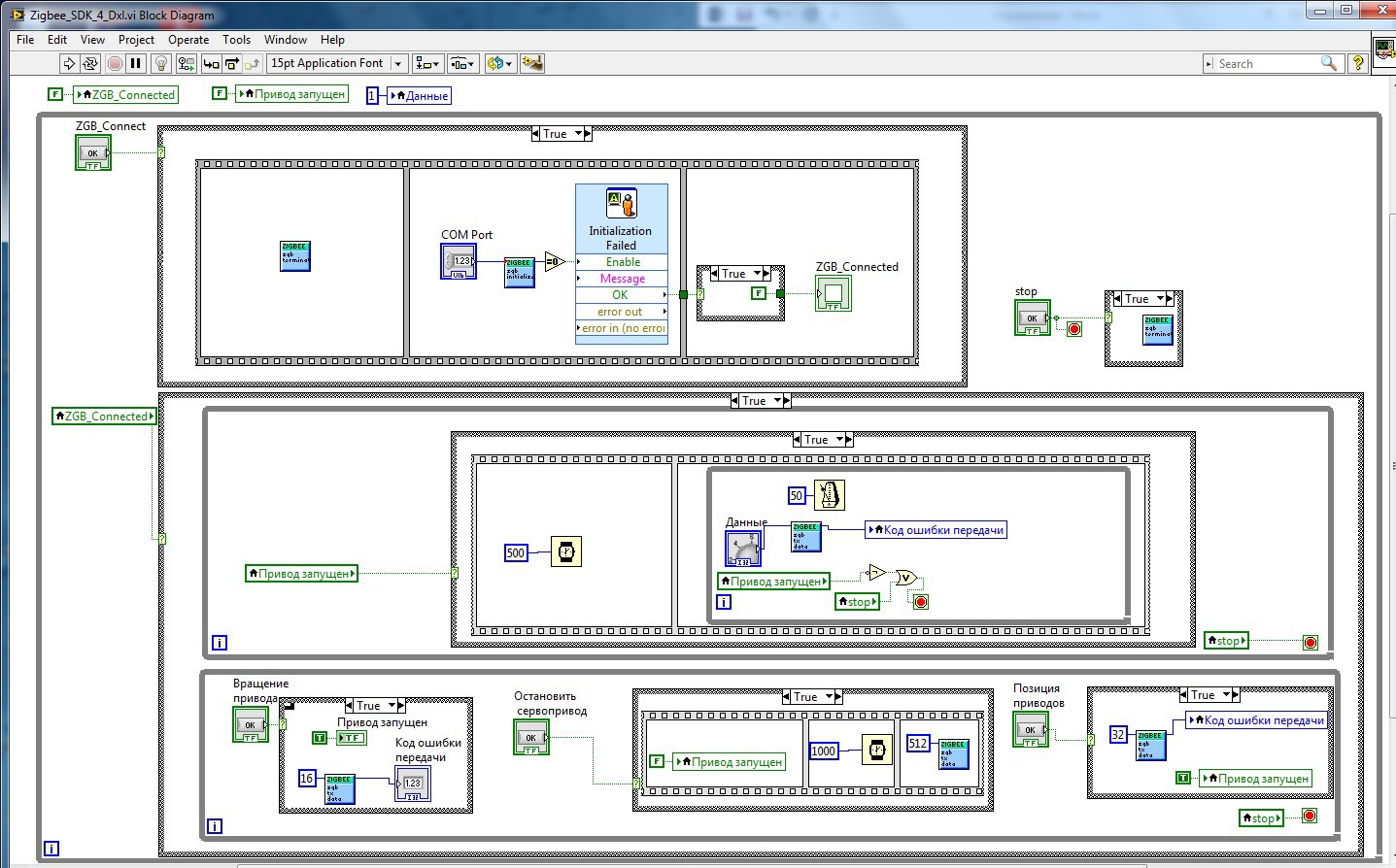The width and height of the screenshot is (1396, 868).
Task: Toggle ZGB_Connect boolean control
Action: coord(93,153)
